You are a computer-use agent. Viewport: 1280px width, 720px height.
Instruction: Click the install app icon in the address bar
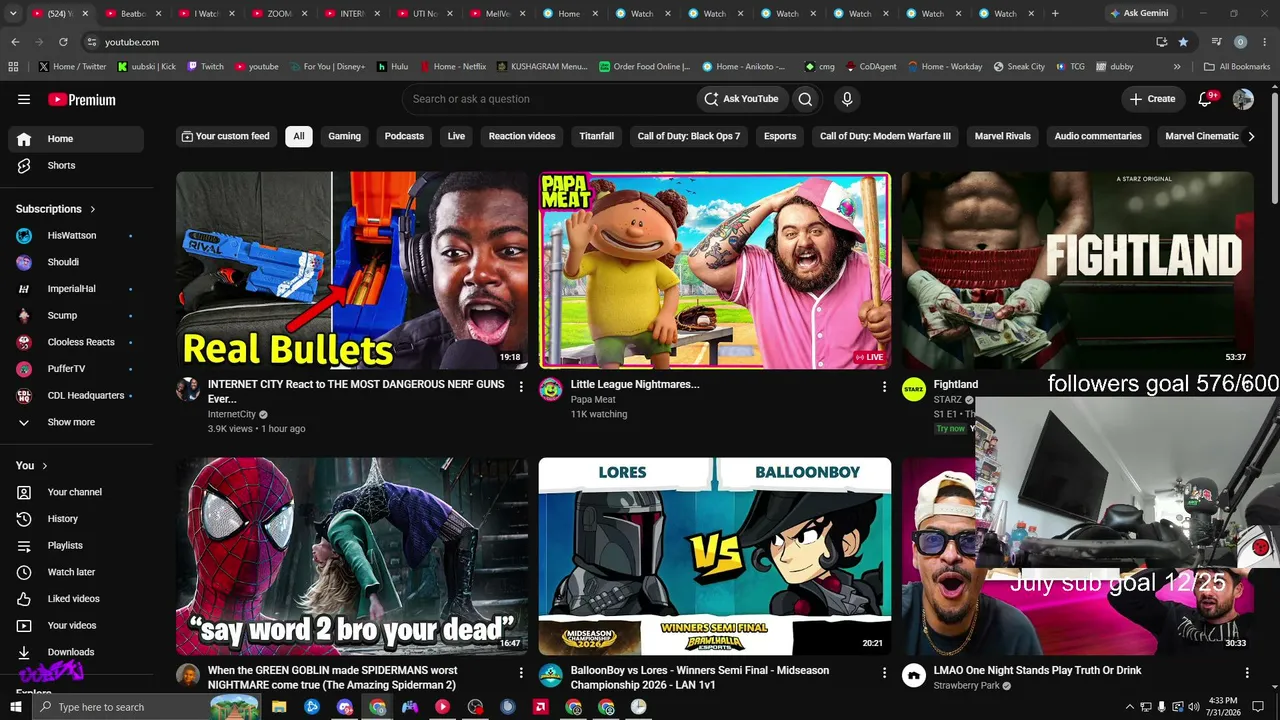click(x=1161, y=42)
